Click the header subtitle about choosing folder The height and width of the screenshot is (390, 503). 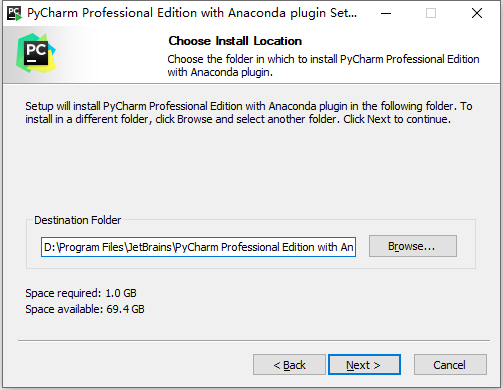[323, 66]
